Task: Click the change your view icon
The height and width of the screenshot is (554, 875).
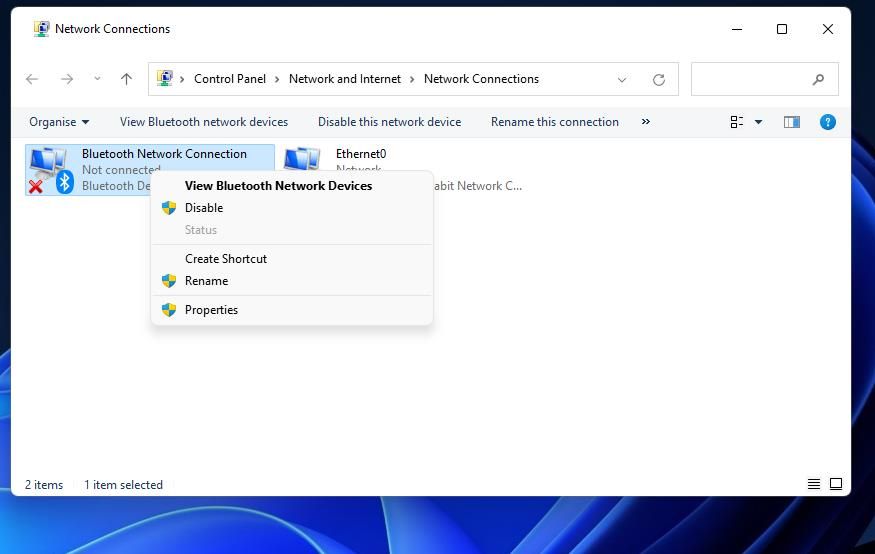Action: 737,122
